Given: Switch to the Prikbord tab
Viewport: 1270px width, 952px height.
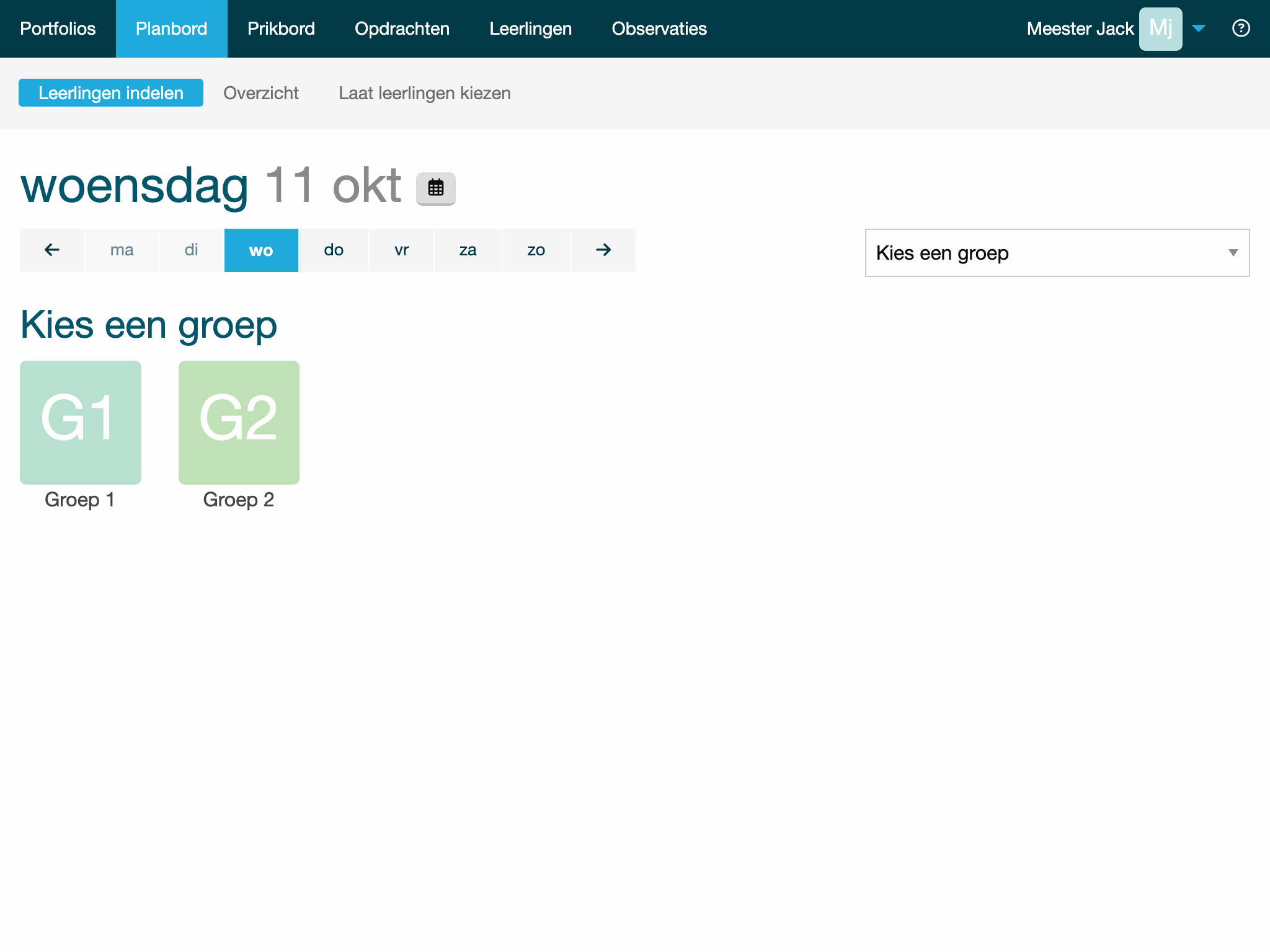Looking at the screenshot, I should click(281, 29).
